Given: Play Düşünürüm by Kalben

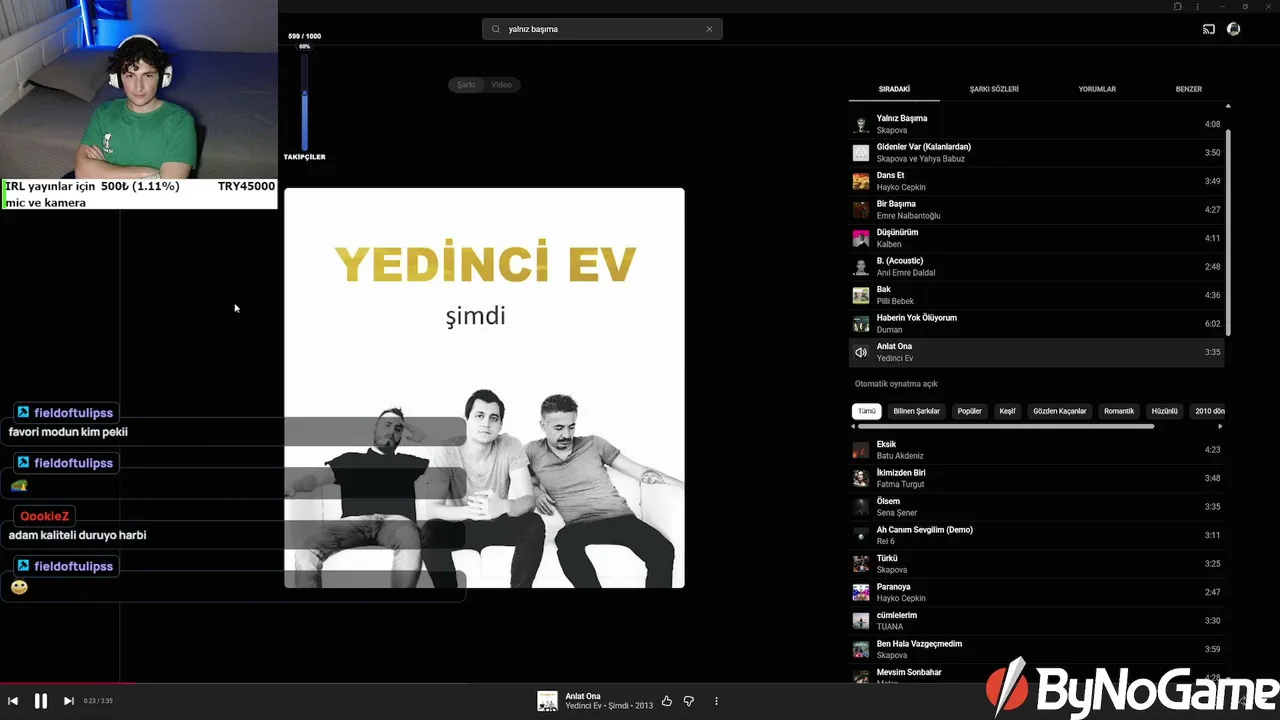Looking at the screenshot, I should click(x=1037, y=238).
